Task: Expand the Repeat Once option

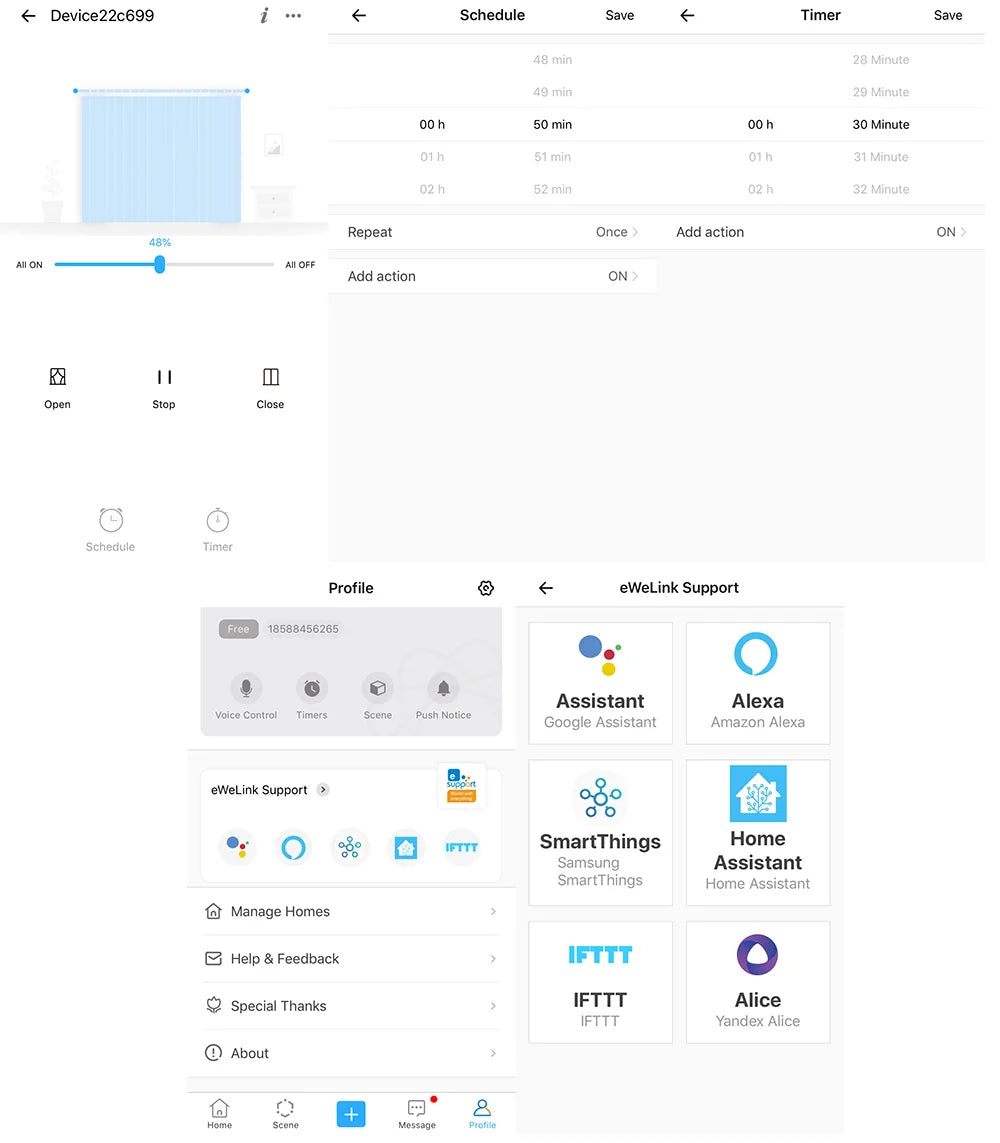Action: point(617,232)
